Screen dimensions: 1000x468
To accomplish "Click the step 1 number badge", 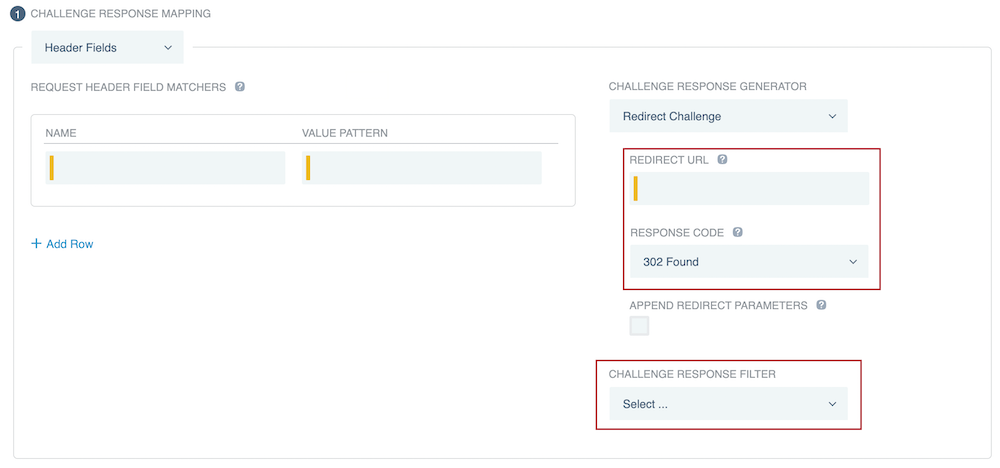I will click(x=19, y=14).
